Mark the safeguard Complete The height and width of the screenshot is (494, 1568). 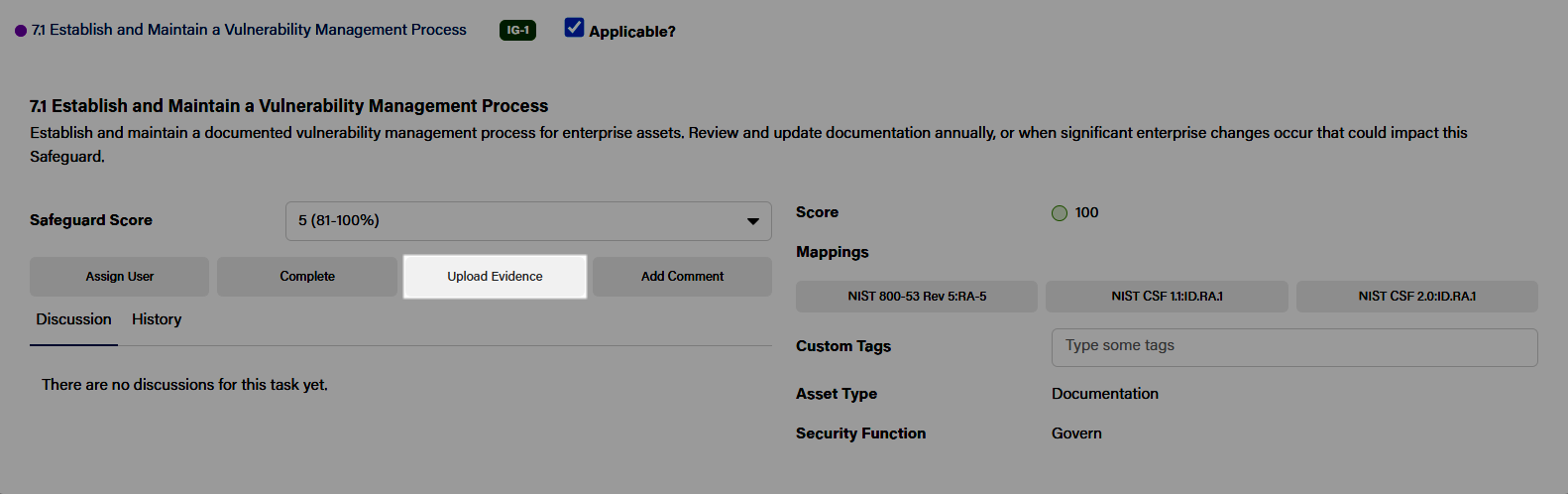[307, 277]
